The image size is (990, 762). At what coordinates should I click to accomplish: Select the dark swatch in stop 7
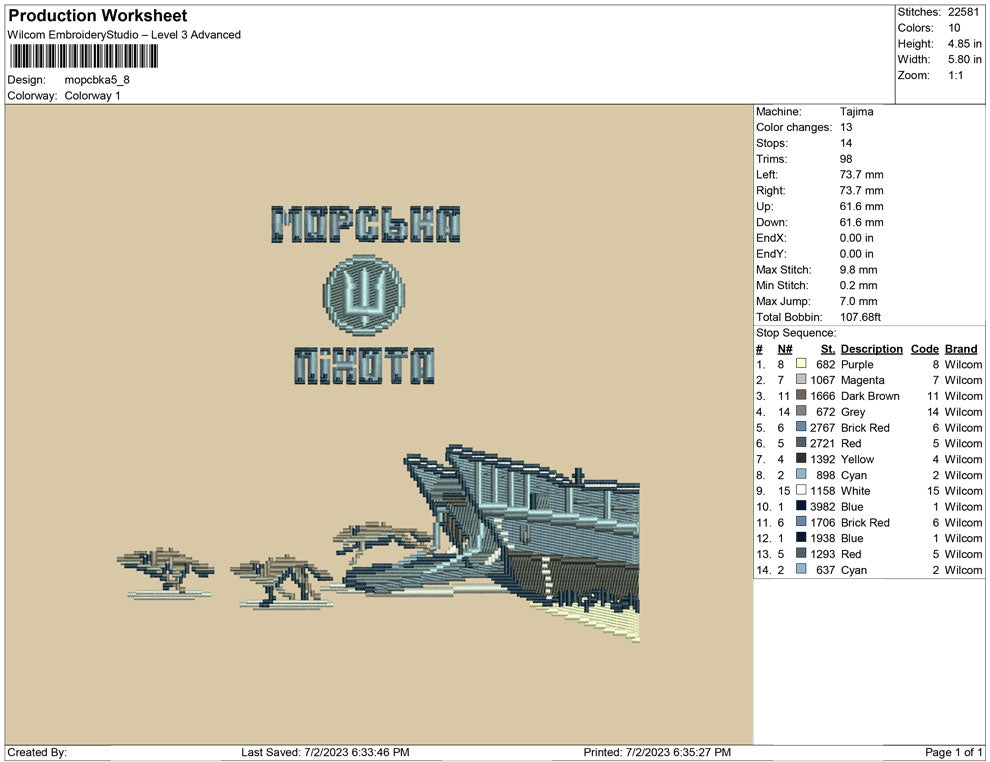[x=801, y=458]
